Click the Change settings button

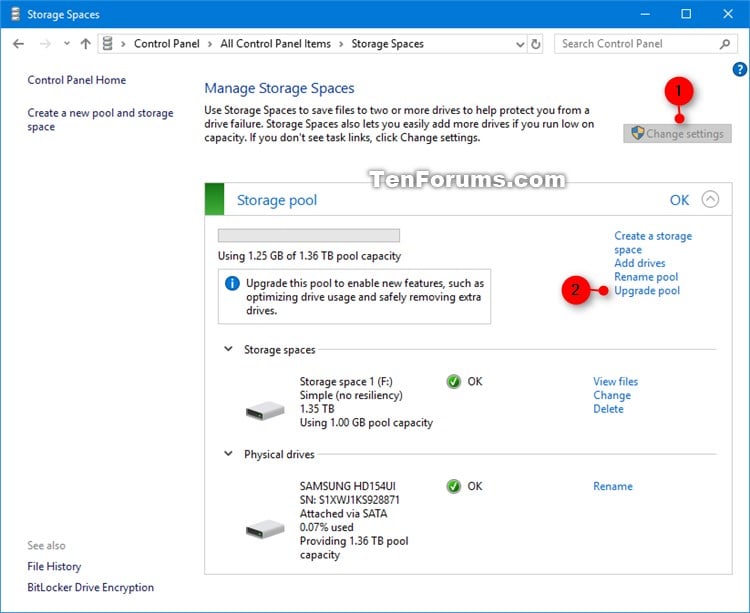tap(677, 133)
